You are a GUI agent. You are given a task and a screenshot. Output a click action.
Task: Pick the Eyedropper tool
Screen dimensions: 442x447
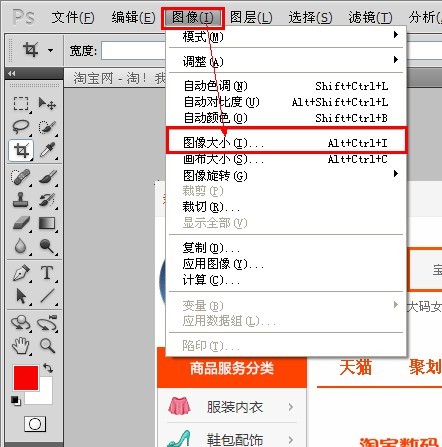coord(47,150)
